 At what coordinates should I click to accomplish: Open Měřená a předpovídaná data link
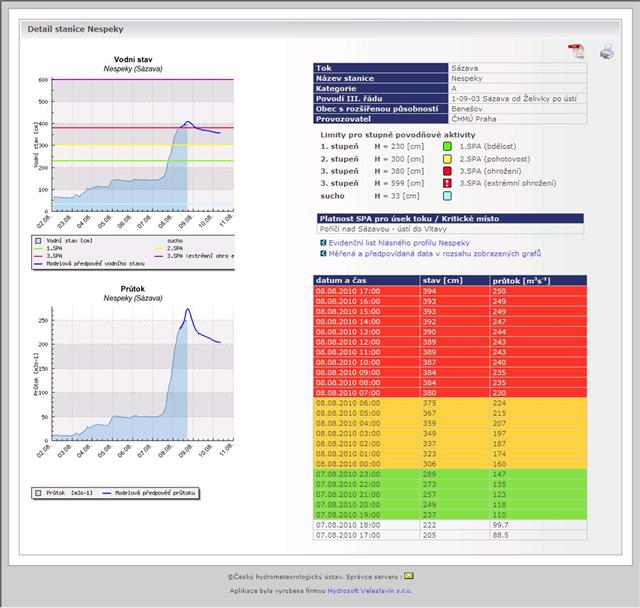coord(435,253)
